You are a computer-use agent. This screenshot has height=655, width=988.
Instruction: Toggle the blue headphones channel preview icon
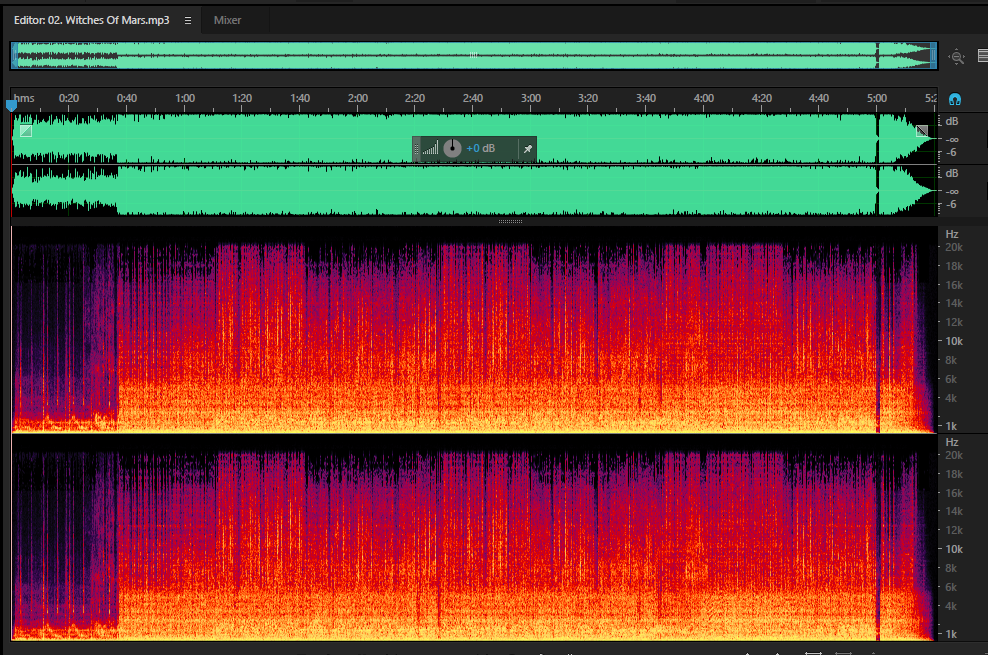[955, 99]
